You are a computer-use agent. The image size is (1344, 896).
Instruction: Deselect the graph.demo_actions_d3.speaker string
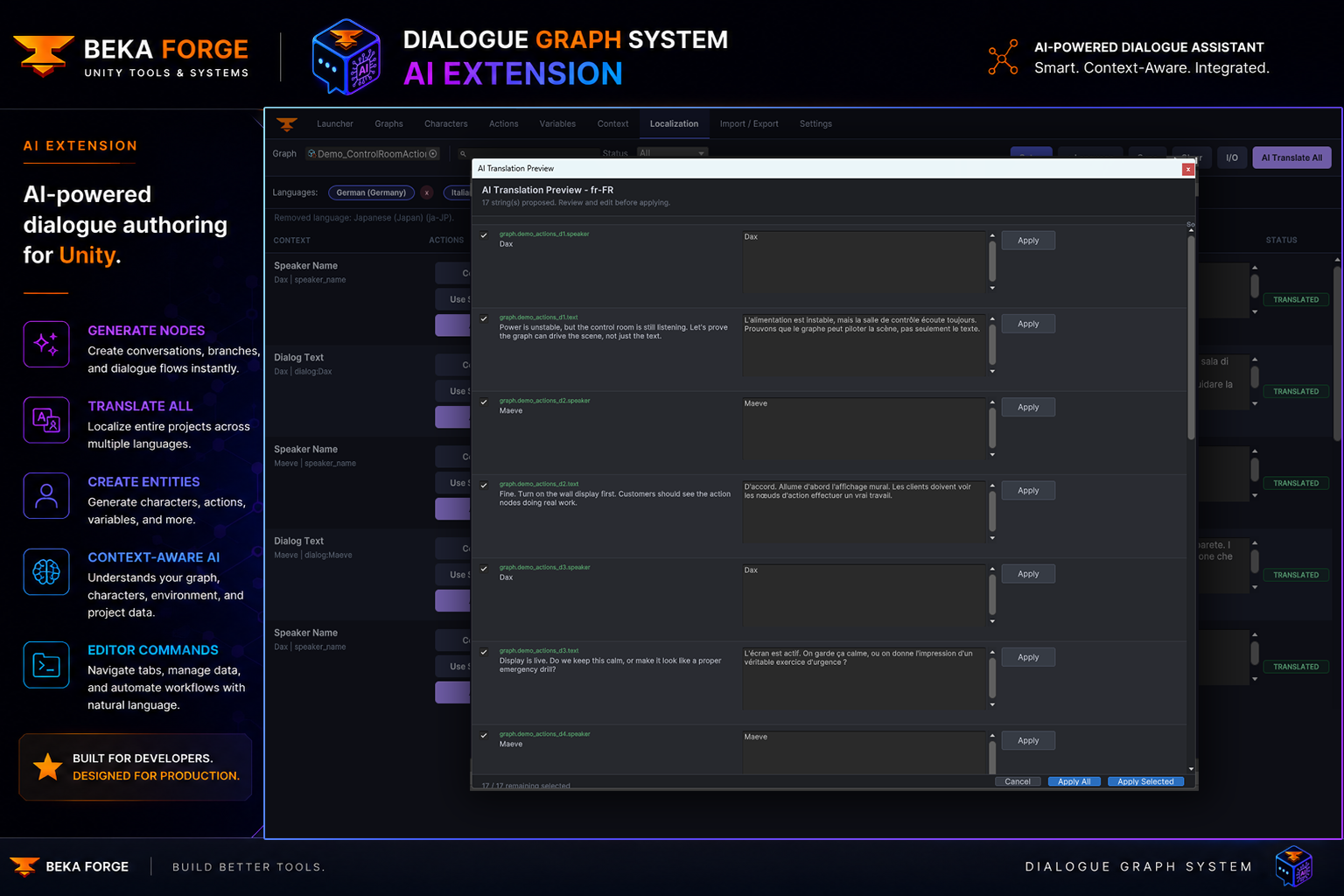click(x=484, y=569)
